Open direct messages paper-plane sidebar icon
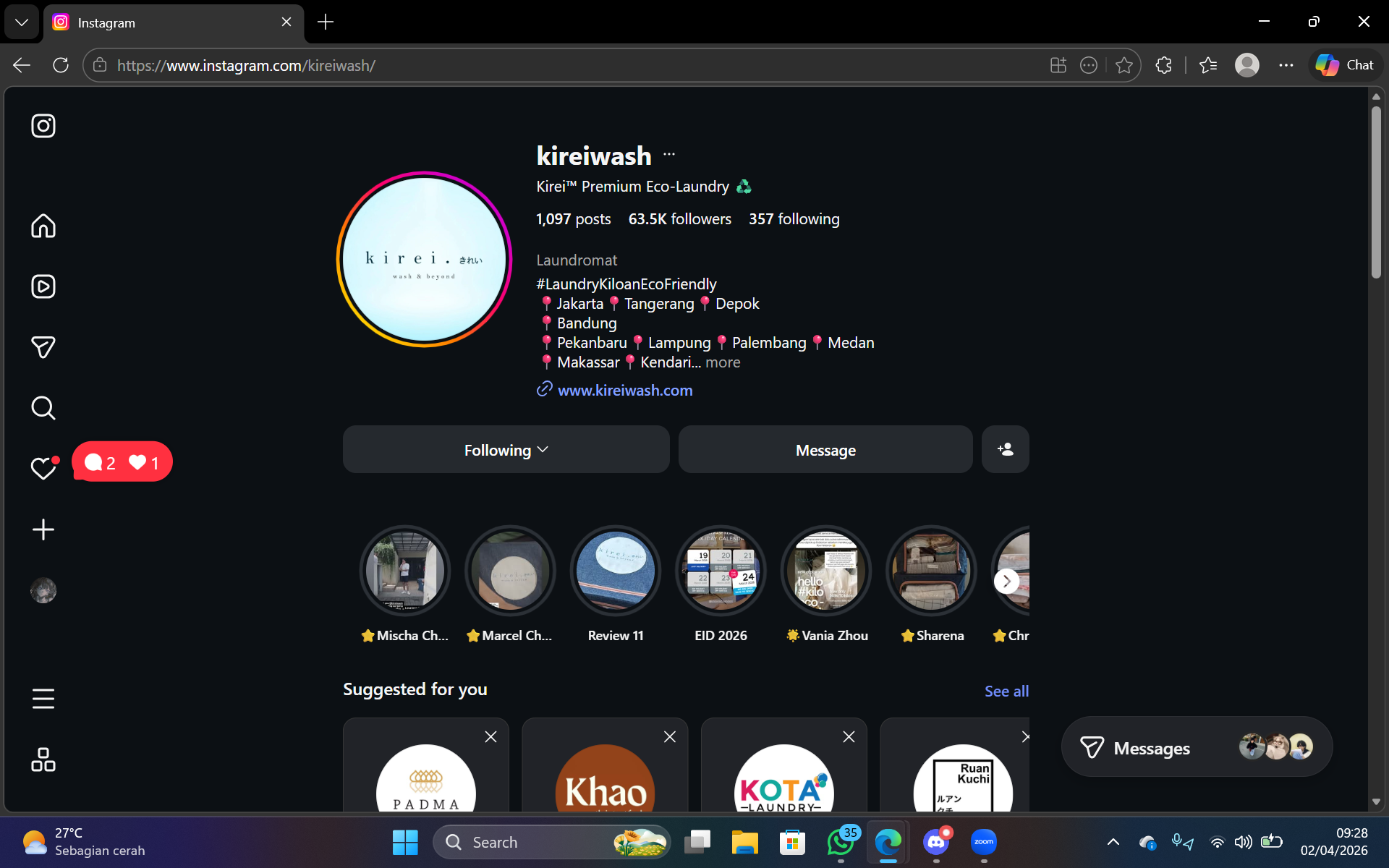Image resolution: width=1389 pixels, height=868 pixels. 43,347
